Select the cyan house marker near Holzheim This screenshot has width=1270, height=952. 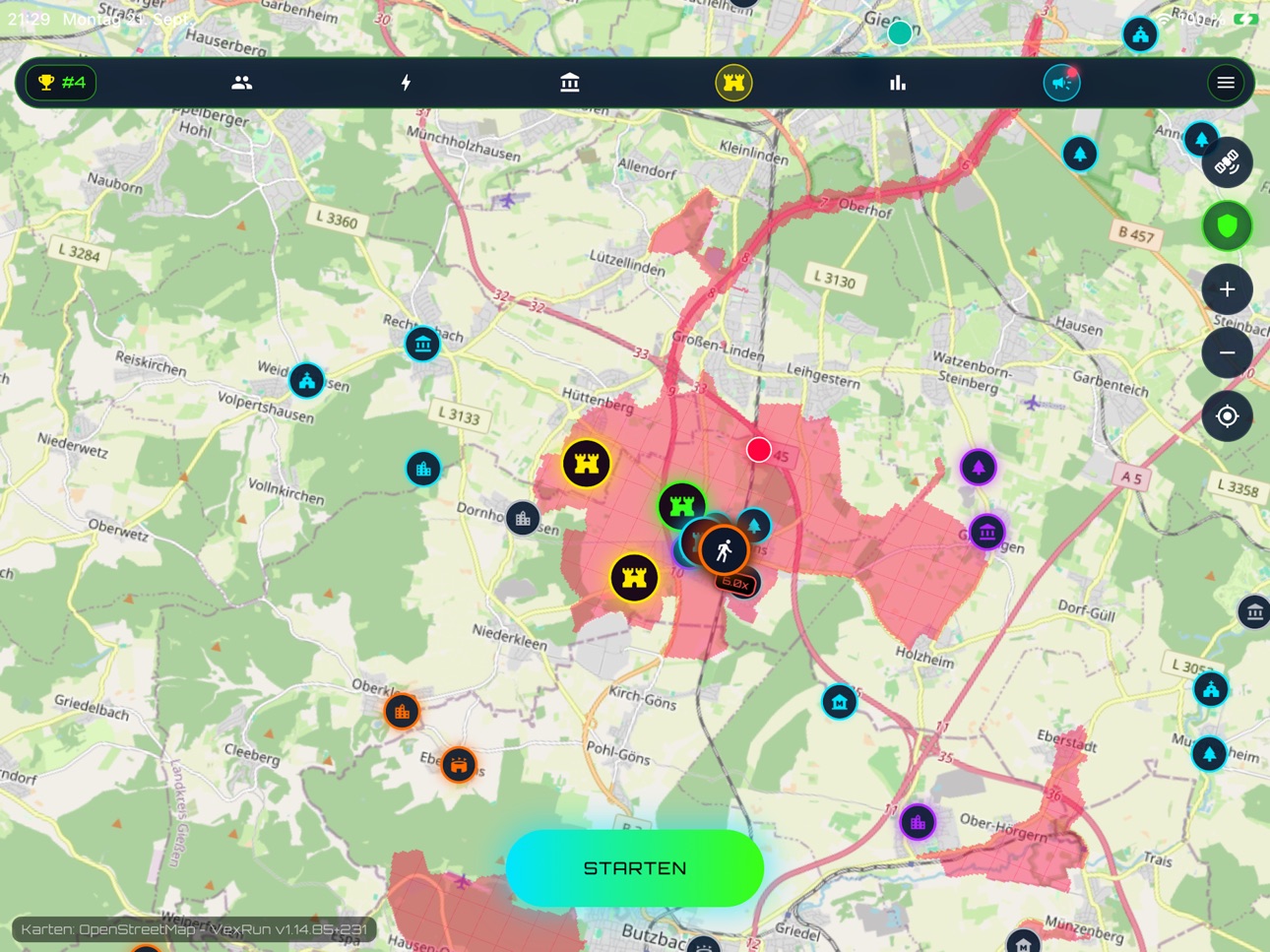click(x=839, y=702)
